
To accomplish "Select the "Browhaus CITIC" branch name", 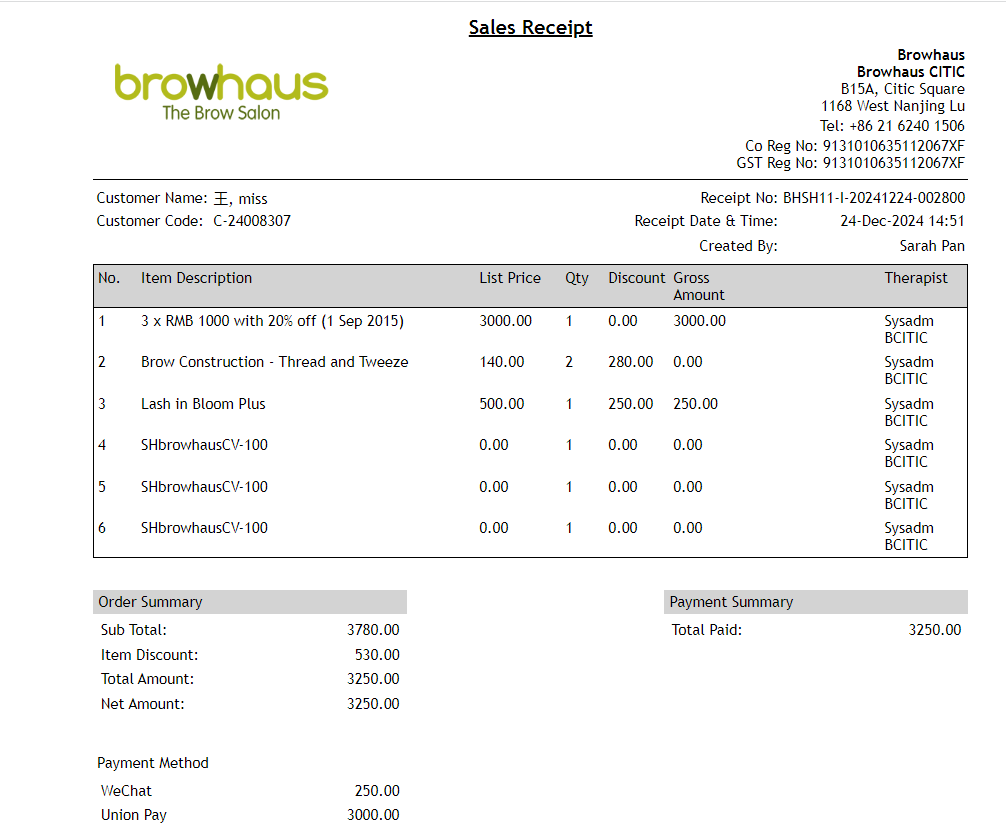I will [910, 72].
